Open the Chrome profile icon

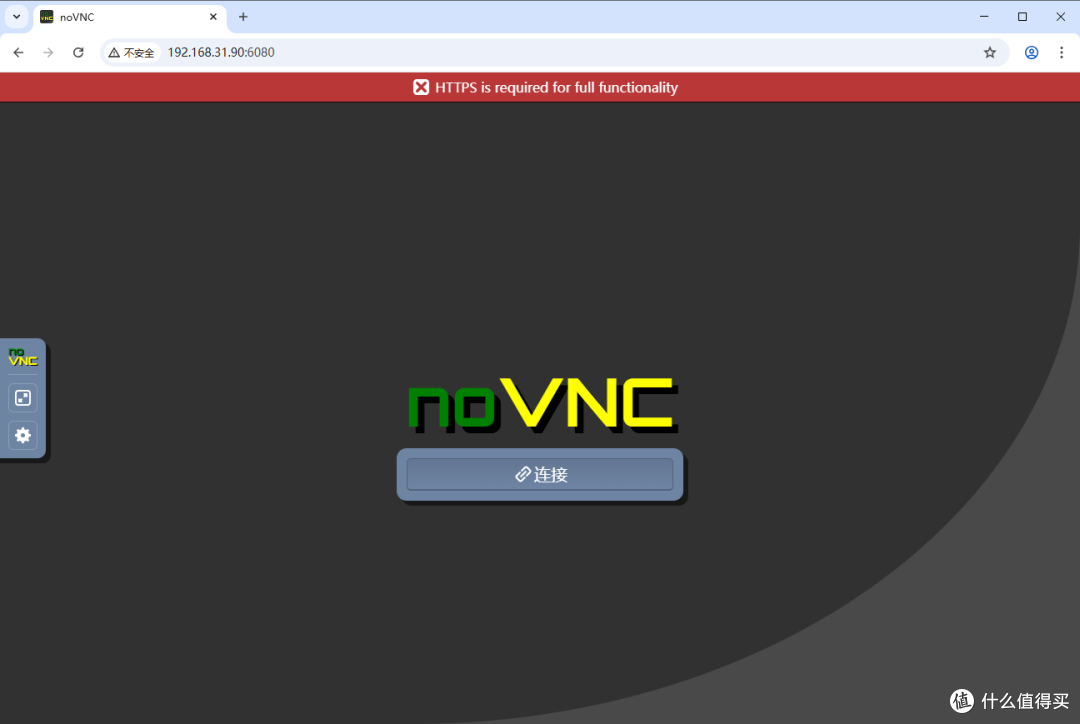[x=1031, y=52]
